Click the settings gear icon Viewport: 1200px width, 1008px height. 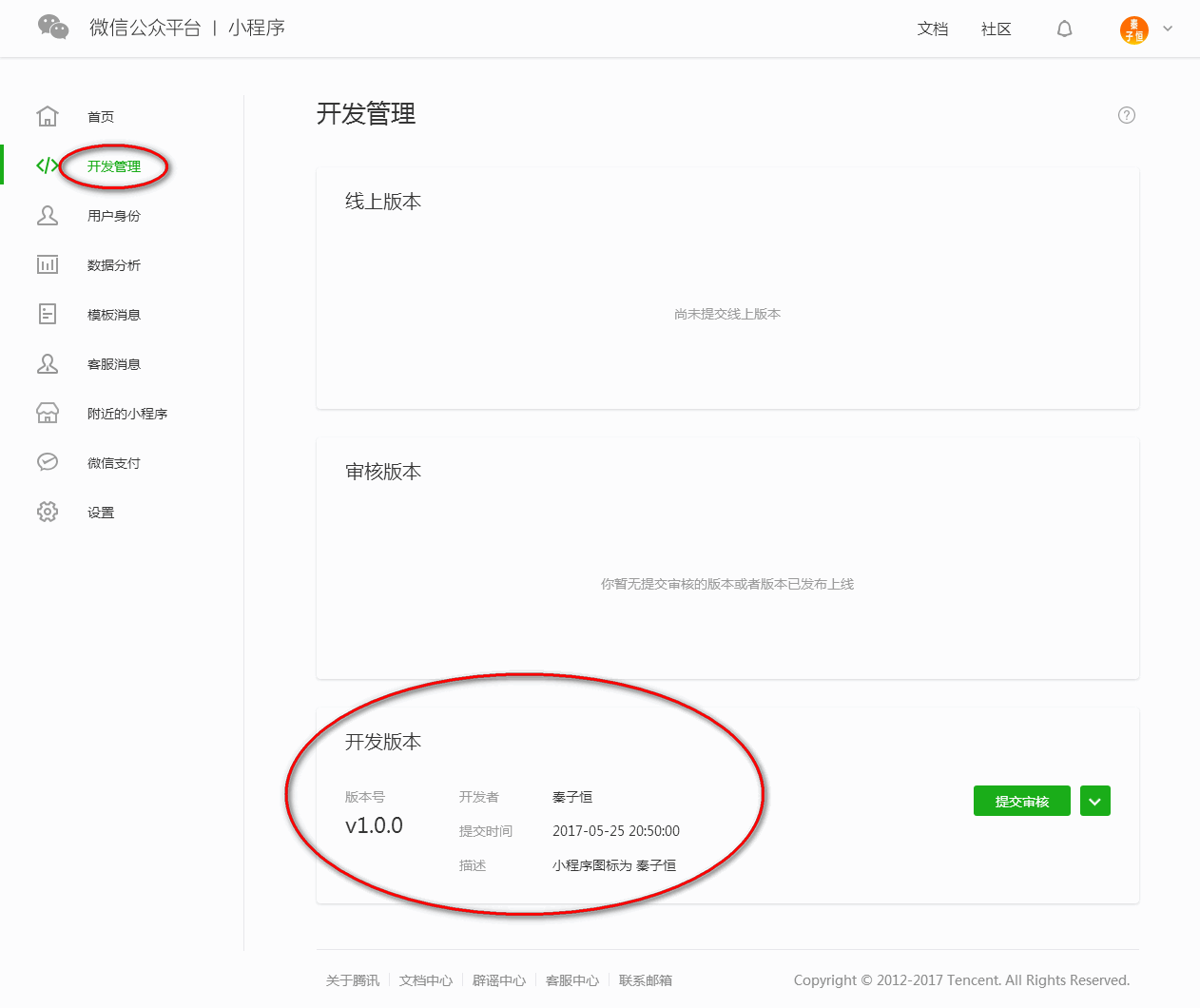pos(48,512)
